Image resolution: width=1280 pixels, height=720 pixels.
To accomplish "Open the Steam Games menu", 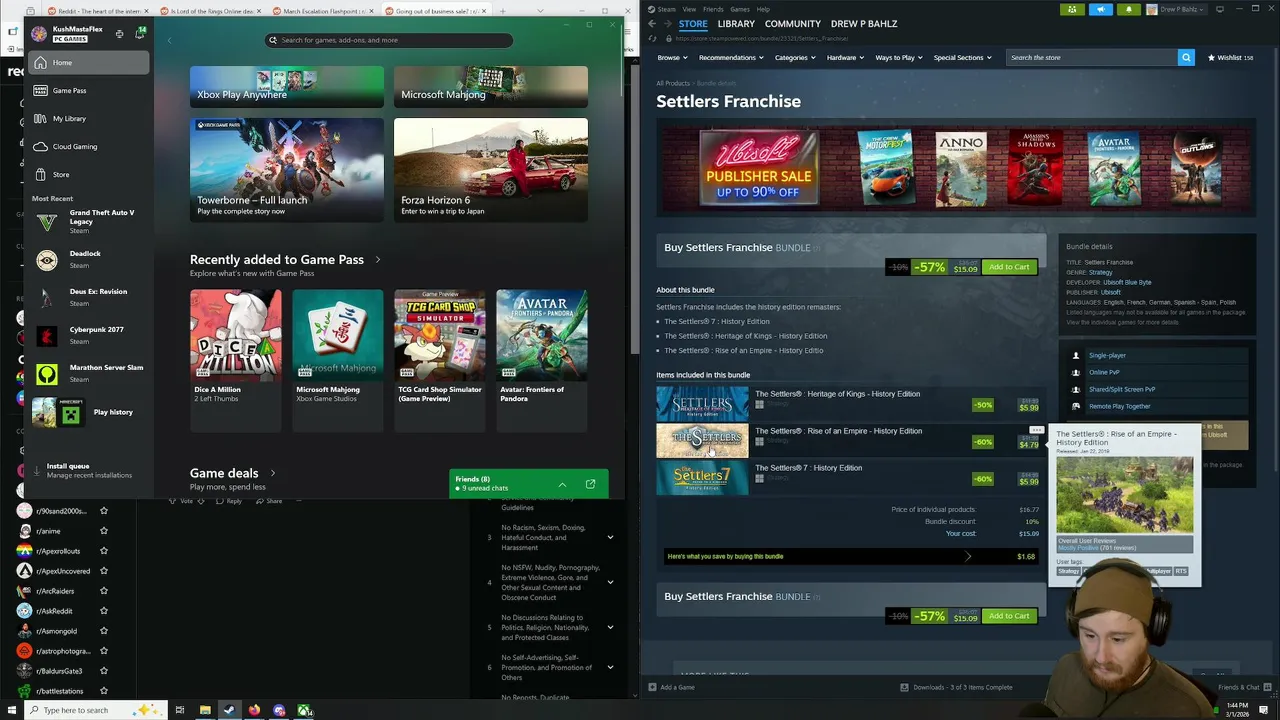I will click(x=740, y=9).
